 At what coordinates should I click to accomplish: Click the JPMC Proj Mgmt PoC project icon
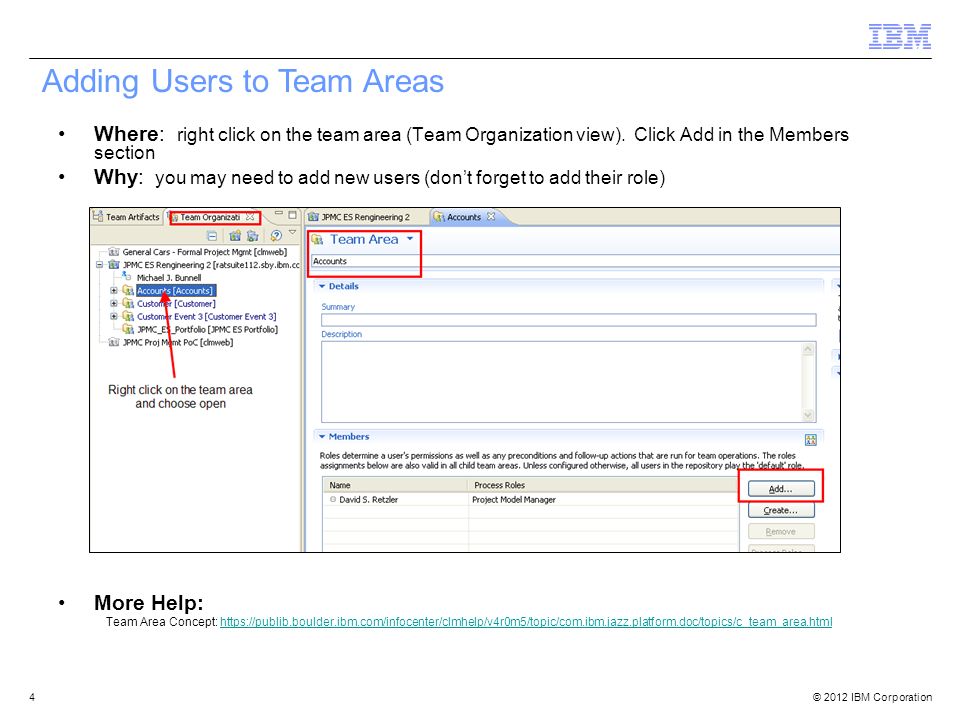tap(114, 342)
